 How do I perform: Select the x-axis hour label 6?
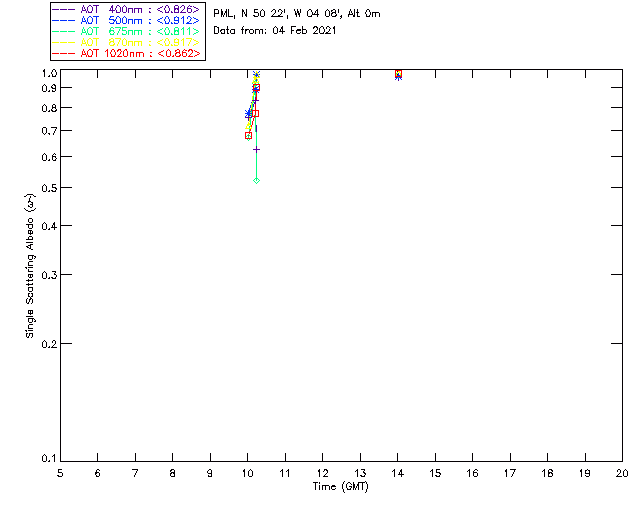click(x=98, y=473)
